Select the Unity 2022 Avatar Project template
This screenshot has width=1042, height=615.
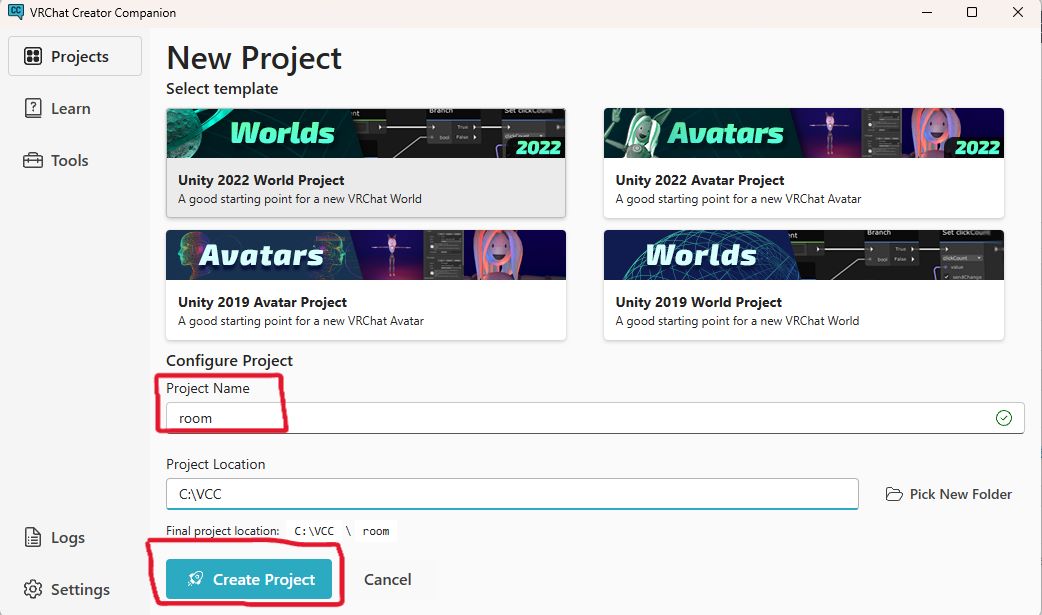click(803, 163)
